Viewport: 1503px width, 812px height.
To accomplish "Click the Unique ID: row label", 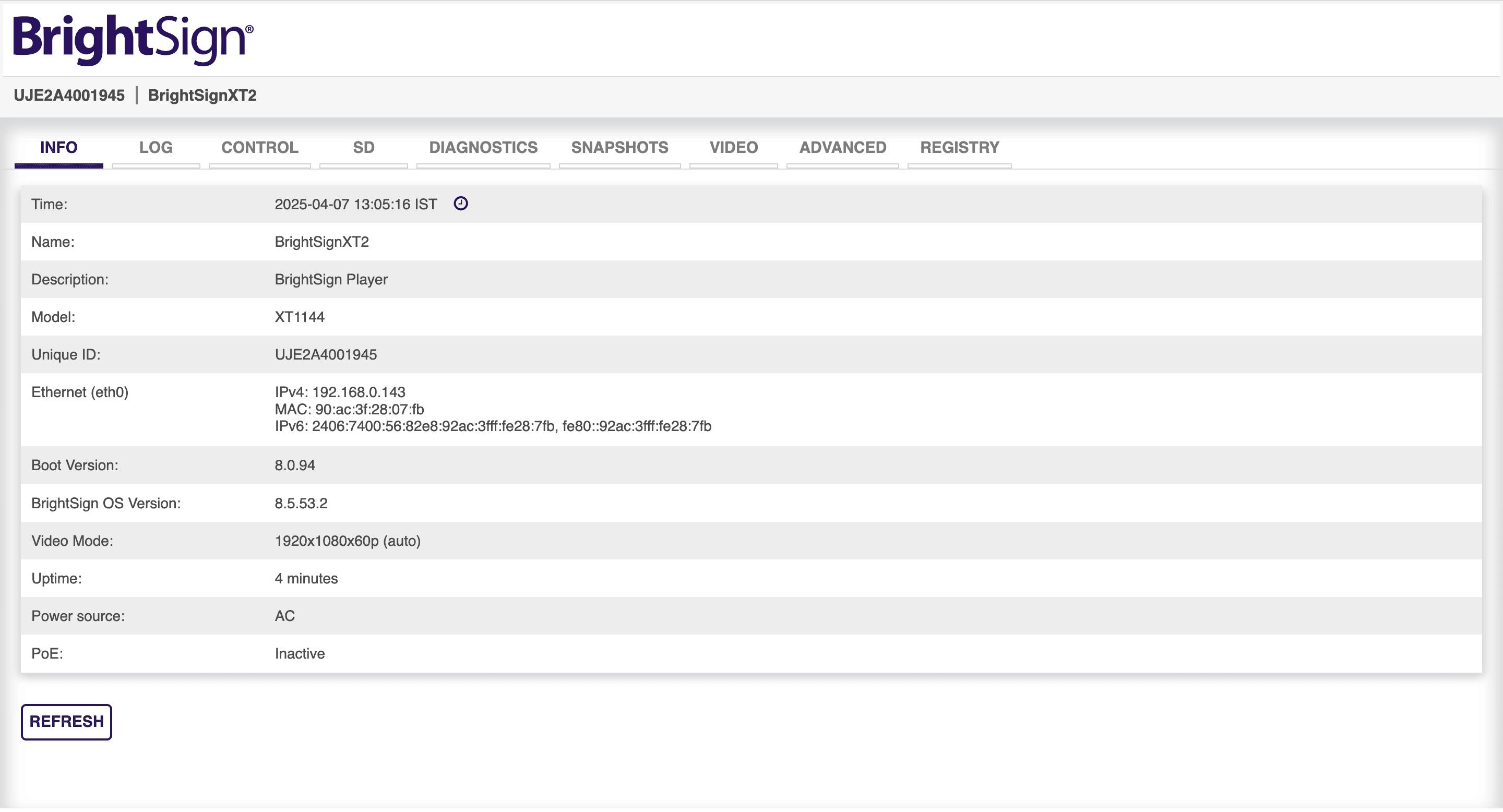I will pyautogui.click(x=66, y=355).
